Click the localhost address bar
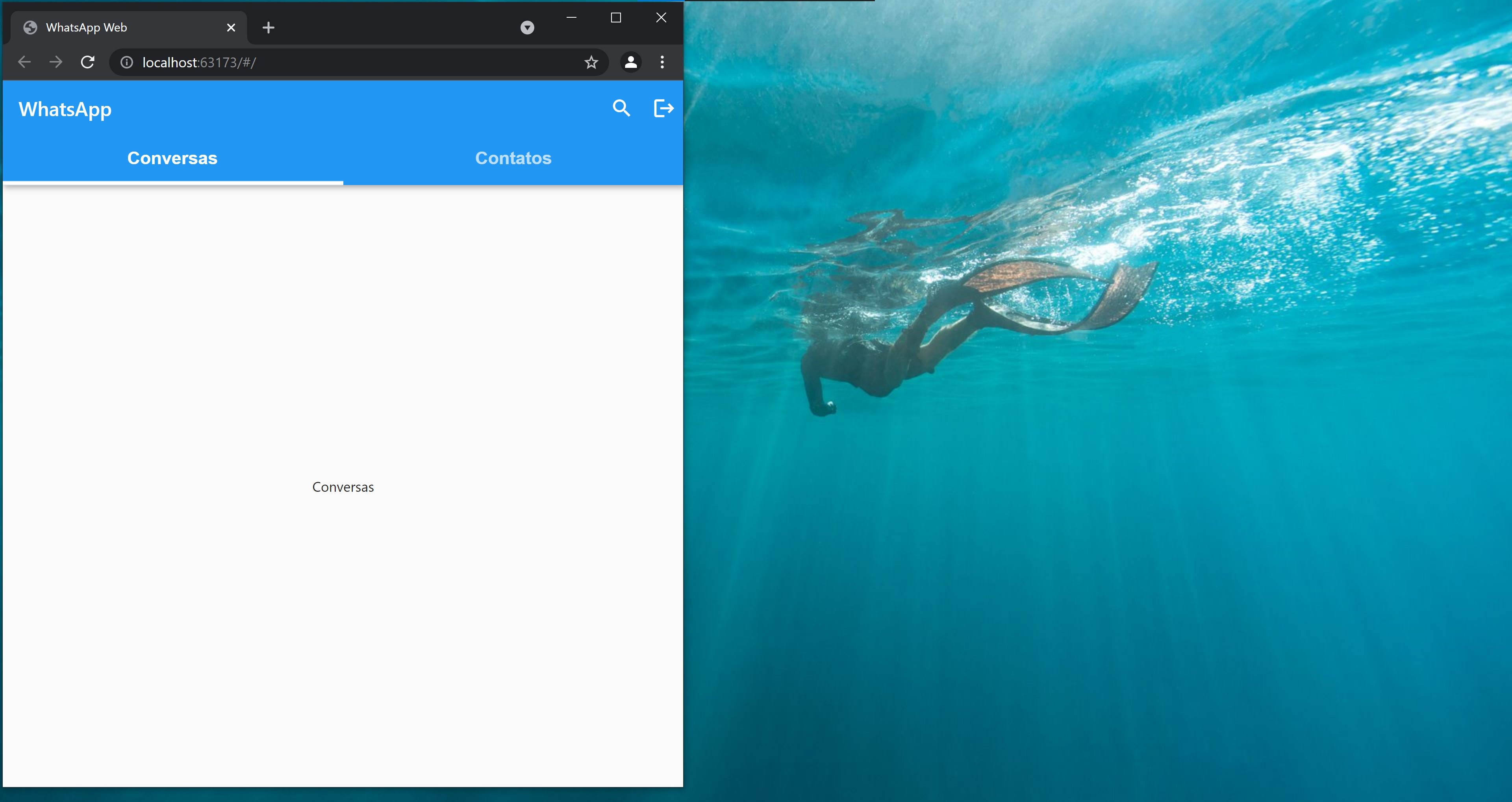 [352, 62]
